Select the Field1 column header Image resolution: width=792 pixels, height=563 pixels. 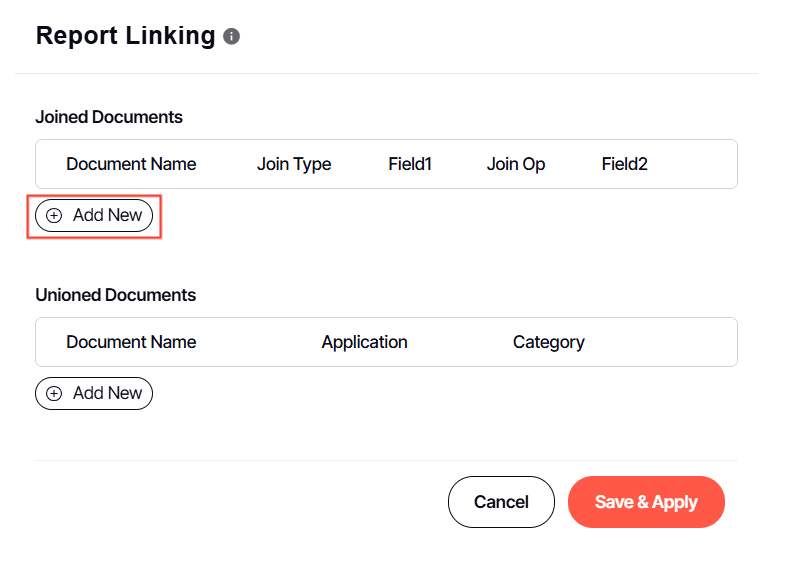pos(410,164)
